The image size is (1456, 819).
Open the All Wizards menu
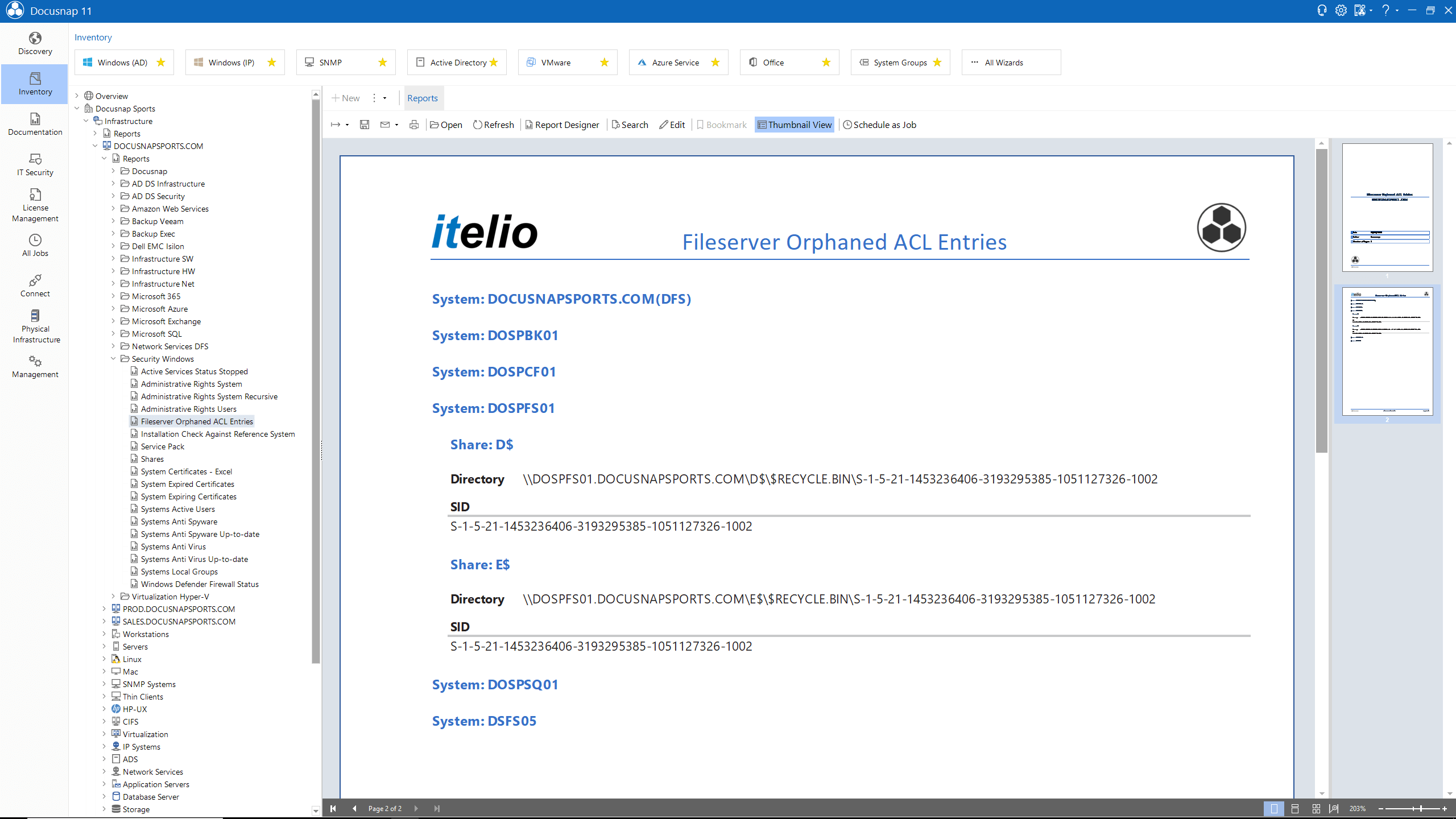(1011, 63)
